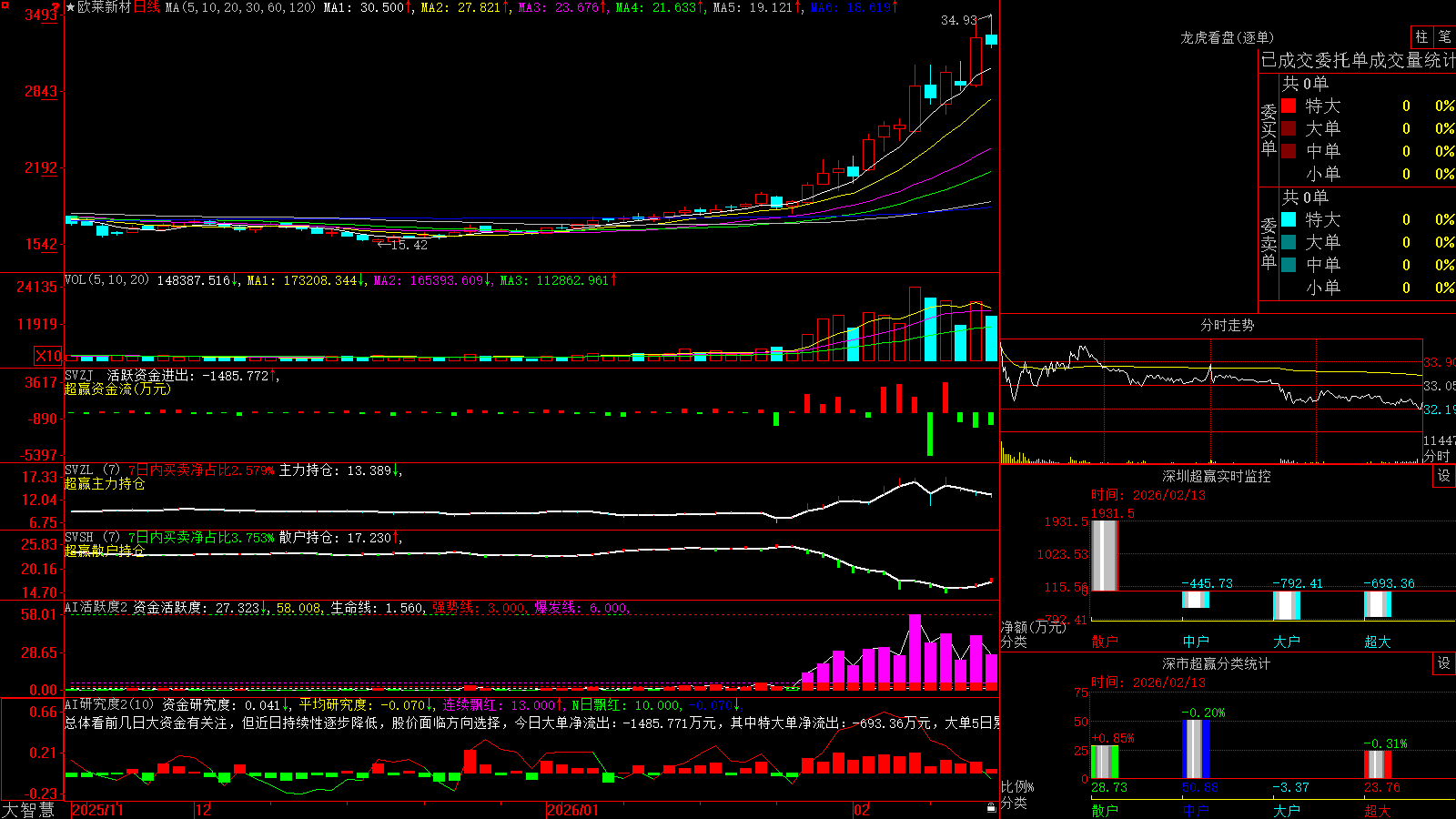This screenshot has width=1456, height=819.
Task: Switch to 笔 tick display mode
Action: point(1444,37)
